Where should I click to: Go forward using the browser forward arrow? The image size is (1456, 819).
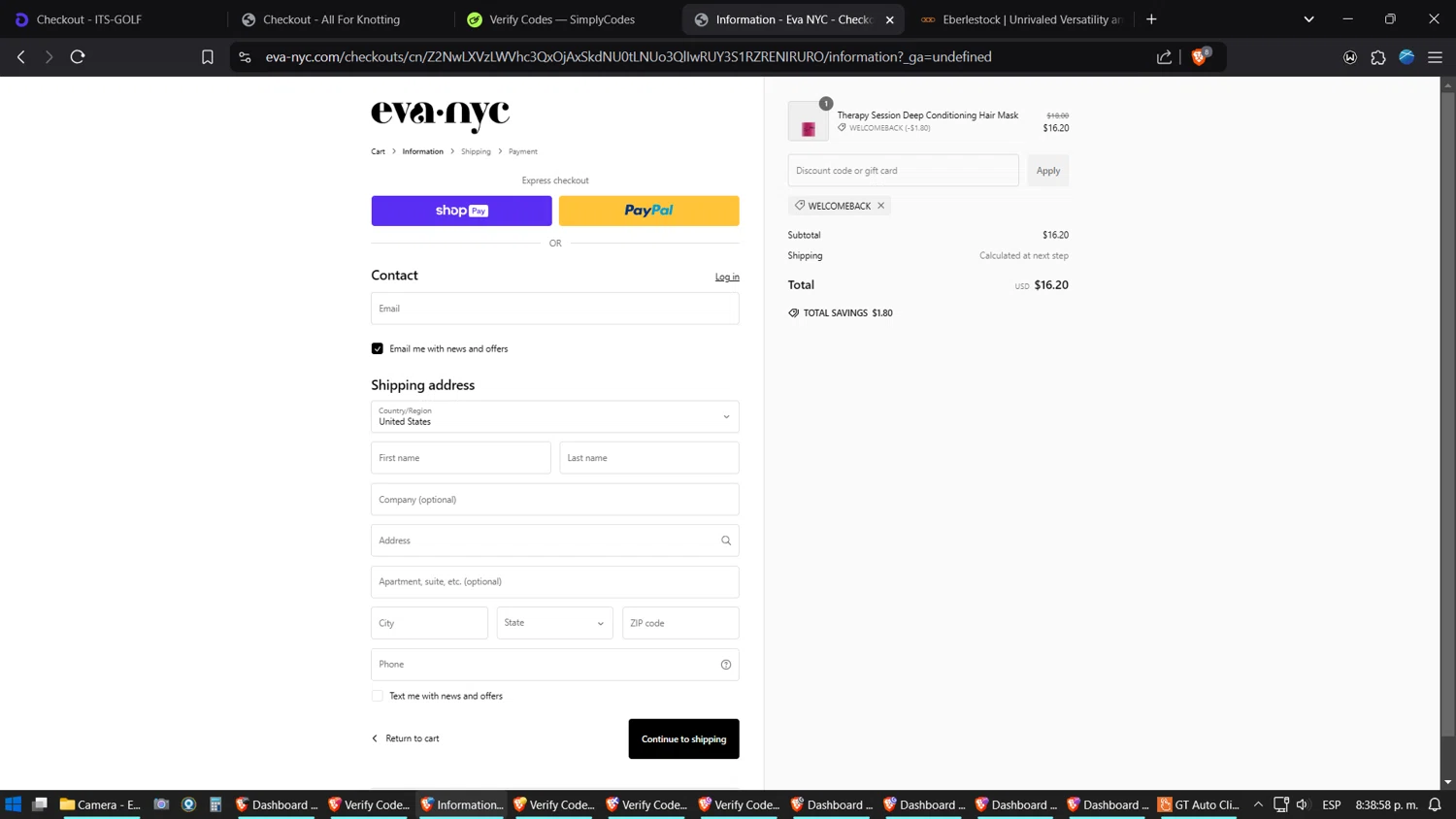point(49,57)
